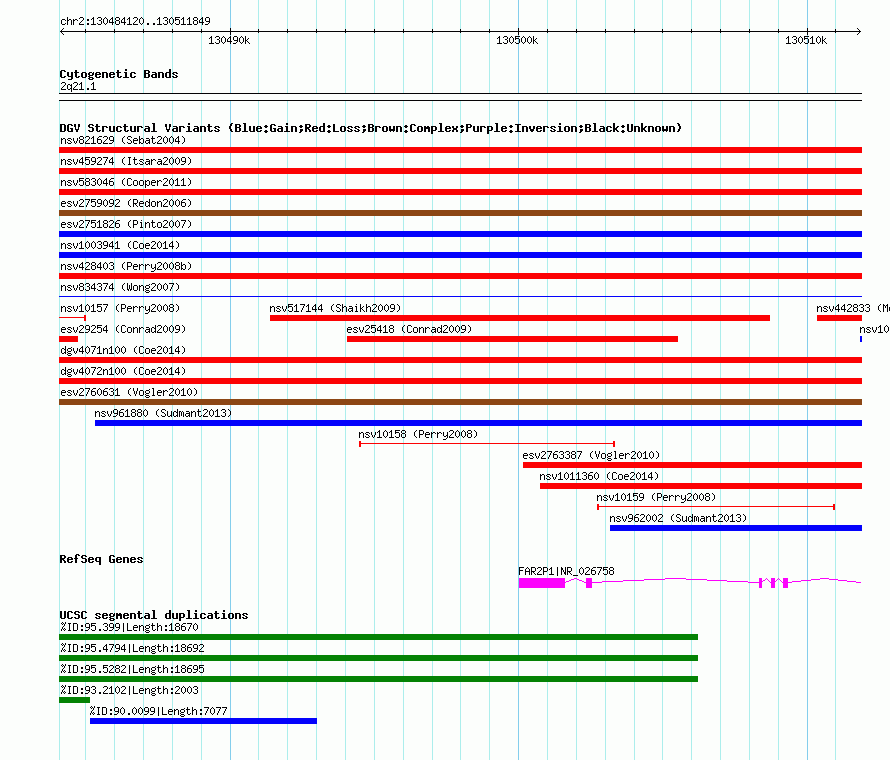Click the nsv517144 (Shaikh2009) red bar
This screenshot has width=890, height=760.
click(520, 318)
